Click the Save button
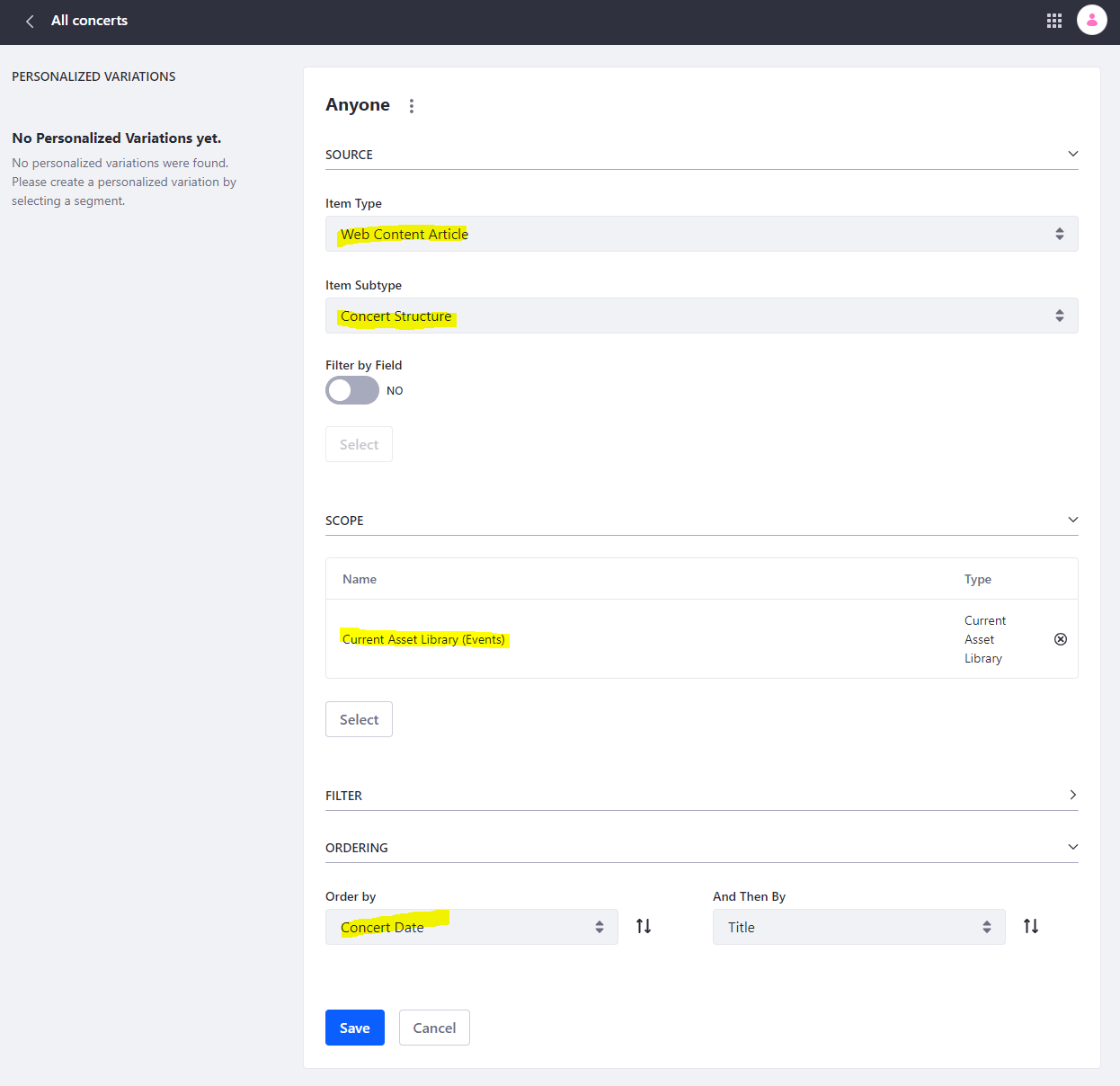Screen dimensions: 1120x1086 [355, 1028]
